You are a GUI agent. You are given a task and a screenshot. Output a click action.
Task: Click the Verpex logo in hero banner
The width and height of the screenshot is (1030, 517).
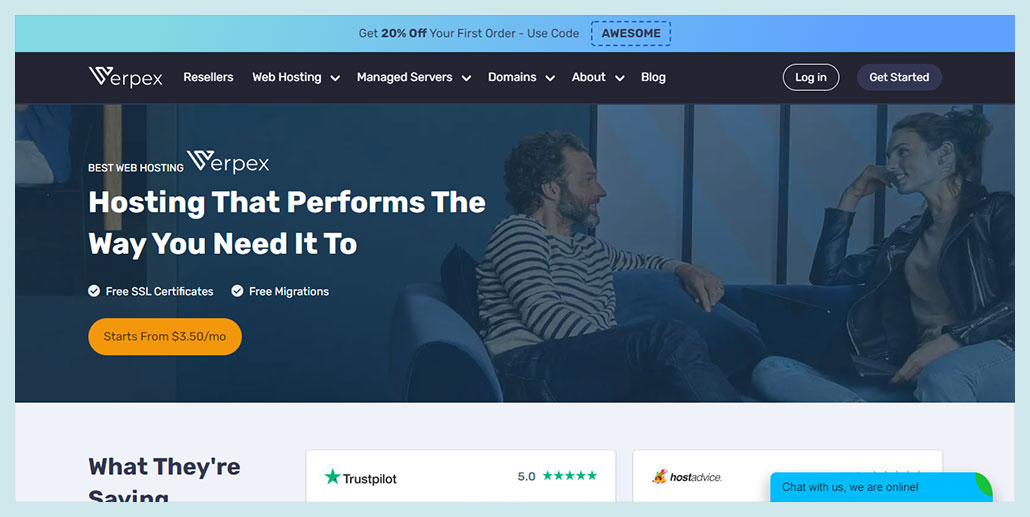pyautogui.click(x=228, y=162)
